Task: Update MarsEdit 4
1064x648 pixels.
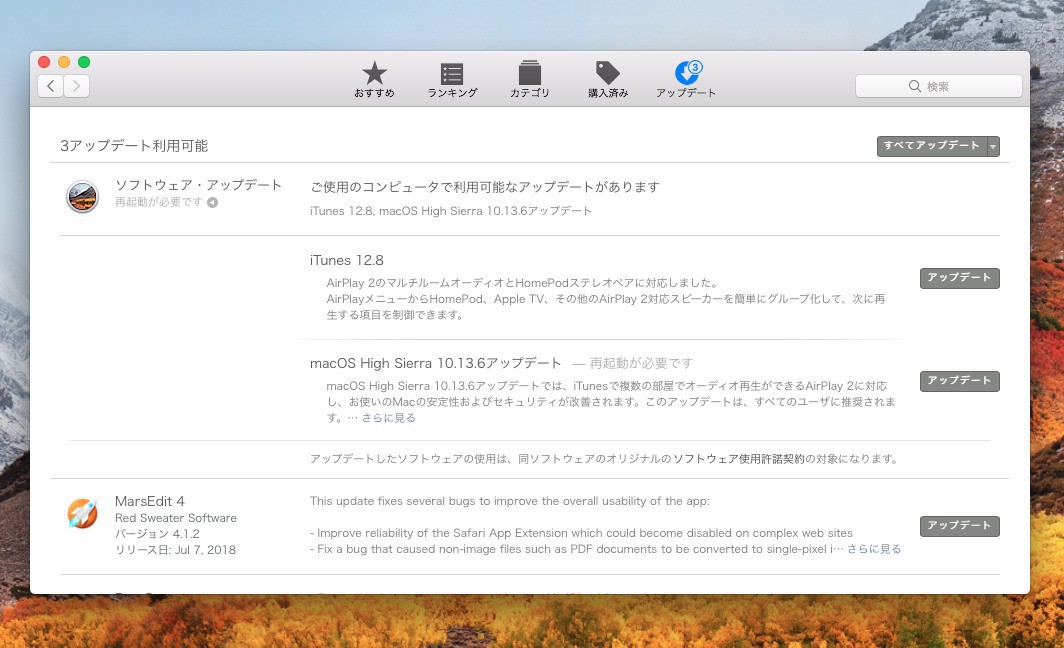Action: (x=960, y=526)
